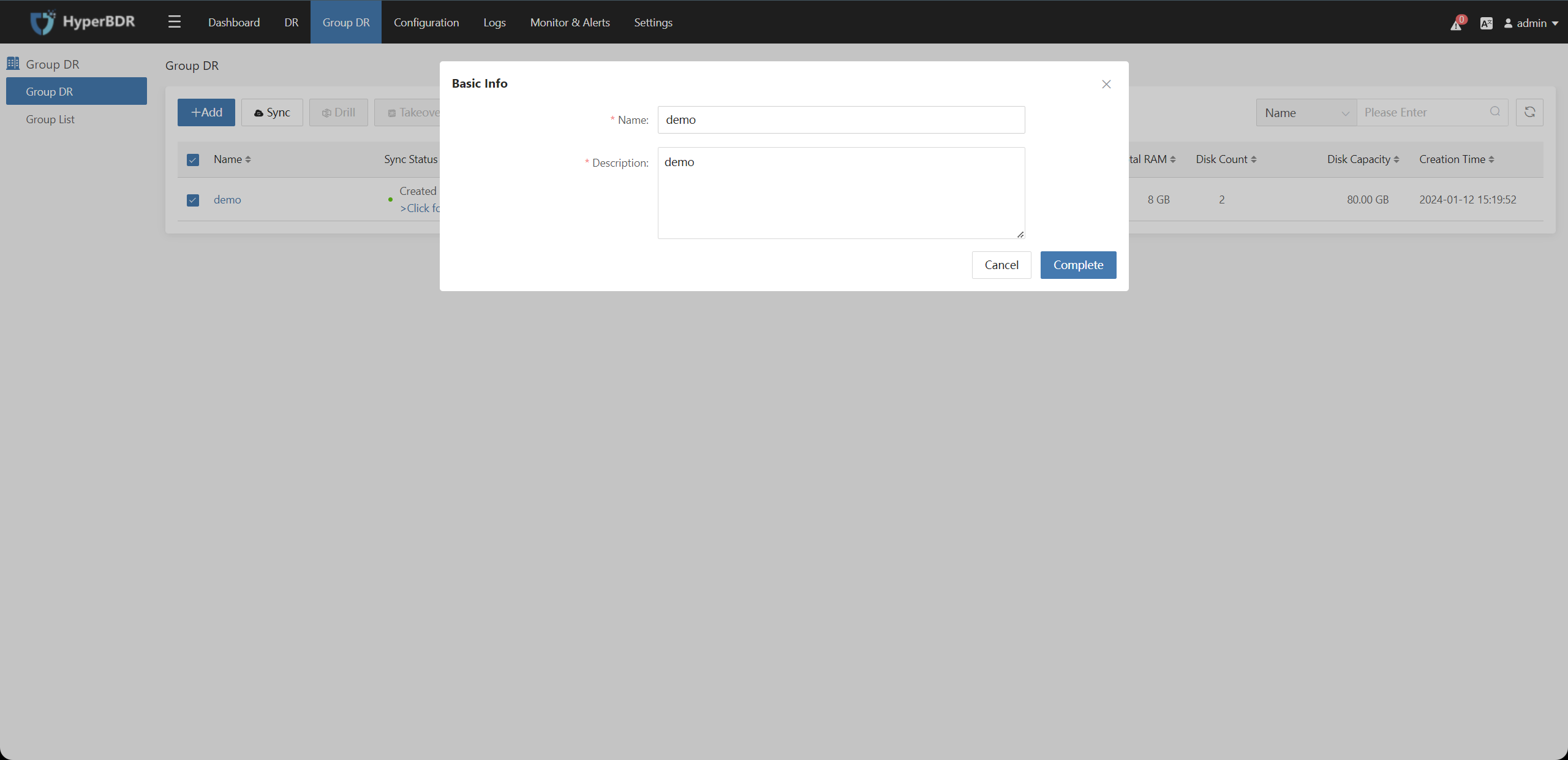This screenshot has width=1568, height=760.
Task: Switch to the Configuration tab
Action: pyautogui.click(x=425, y=21)
